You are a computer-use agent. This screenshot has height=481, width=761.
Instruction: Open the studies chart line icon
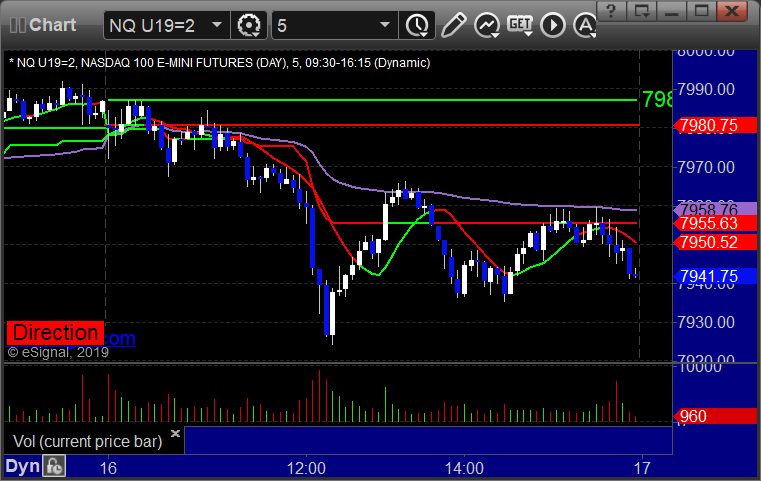tap(487, 25)
